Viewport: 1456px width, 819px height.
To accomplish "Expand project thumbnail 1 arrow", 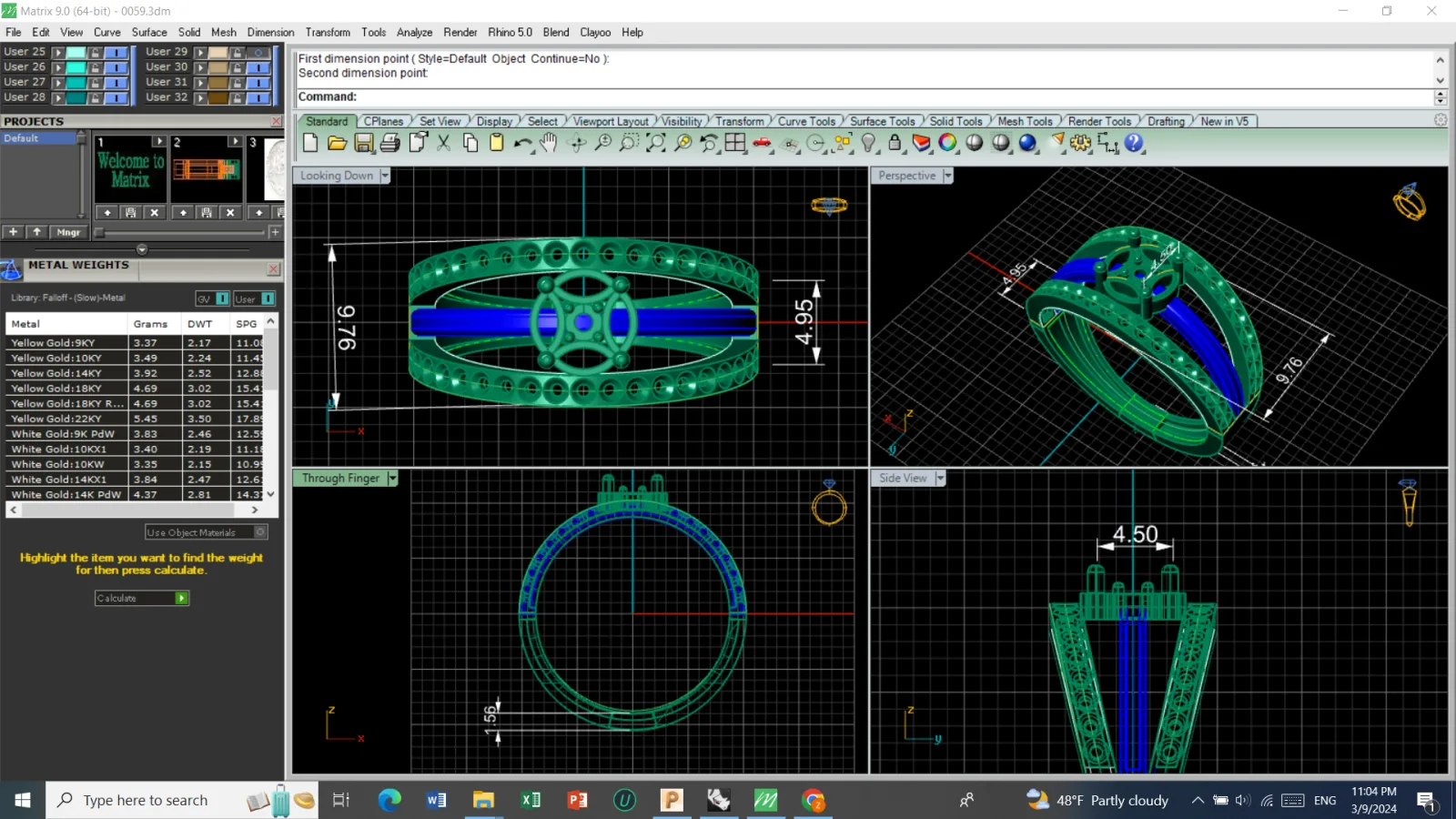I will pyautogui.click(x=159, y=141).
